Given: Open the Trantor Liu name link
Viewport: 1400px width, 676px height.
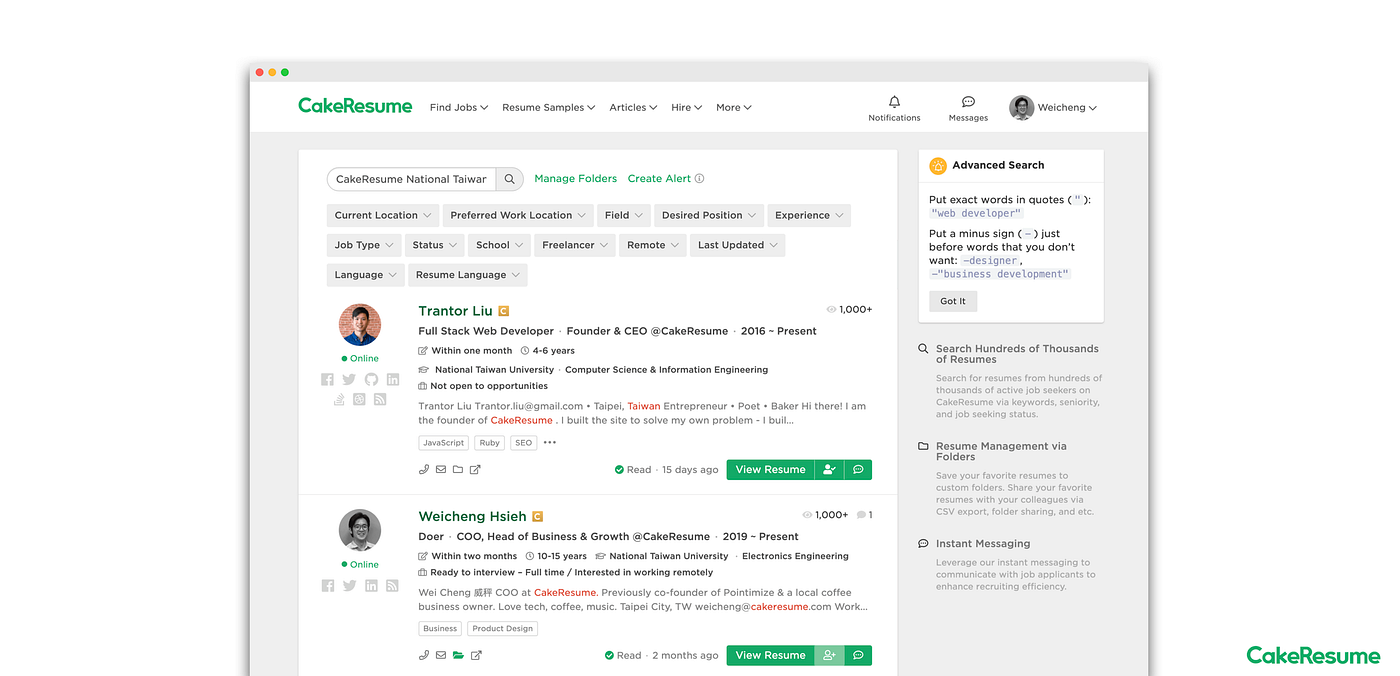Looking at the screenshot, I should [x=456, y=311].
